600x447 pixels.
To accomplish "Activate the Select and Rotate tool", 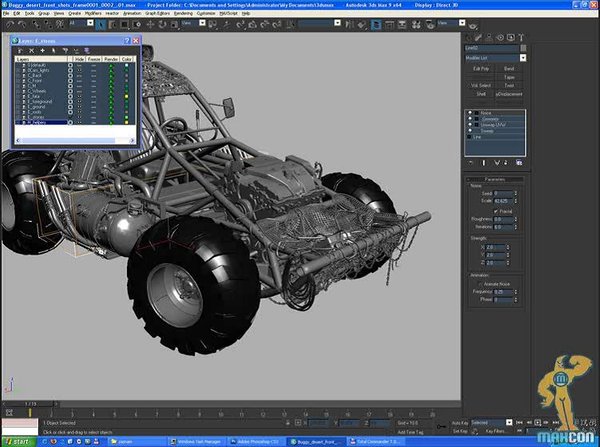I will tap(163, 25).
